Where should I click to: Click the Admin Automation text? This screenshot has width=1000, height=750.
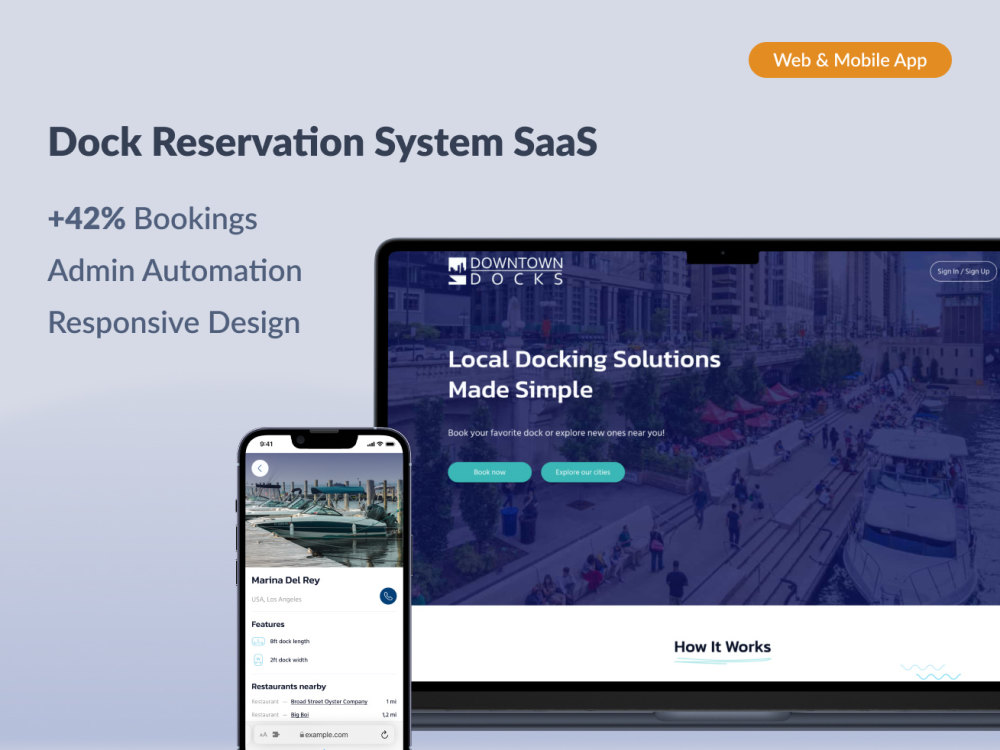(x=175, y=270)
